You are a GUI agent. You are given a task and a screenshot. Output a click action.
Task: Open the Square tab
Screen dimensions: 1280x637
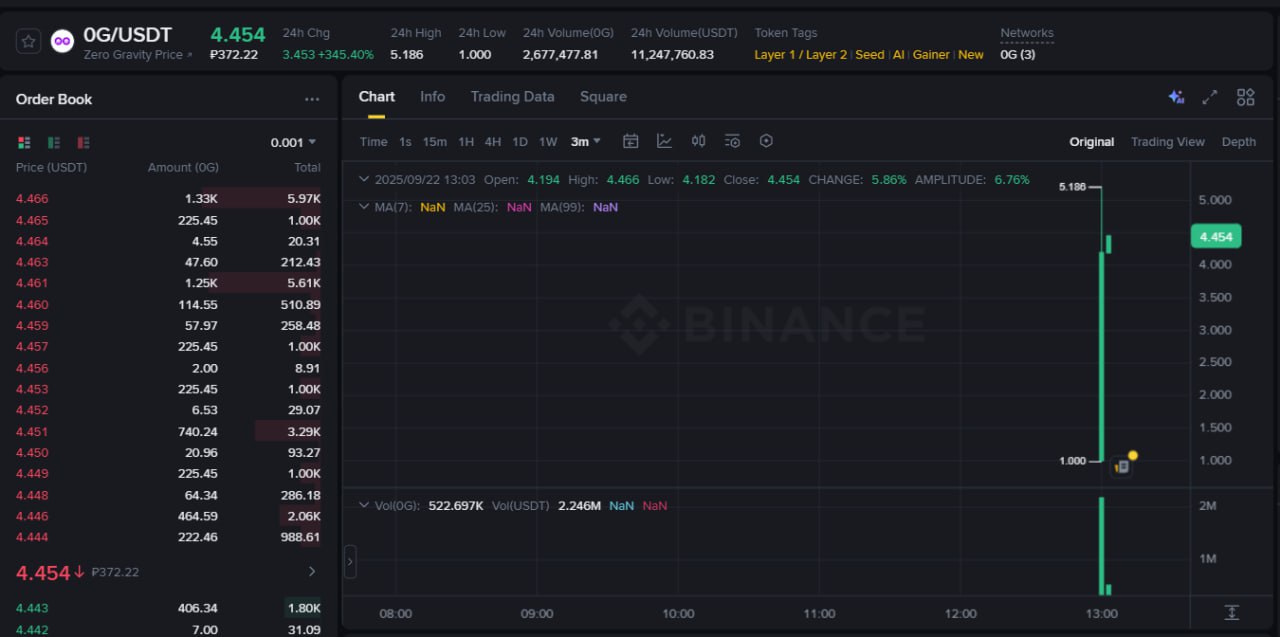603,97
